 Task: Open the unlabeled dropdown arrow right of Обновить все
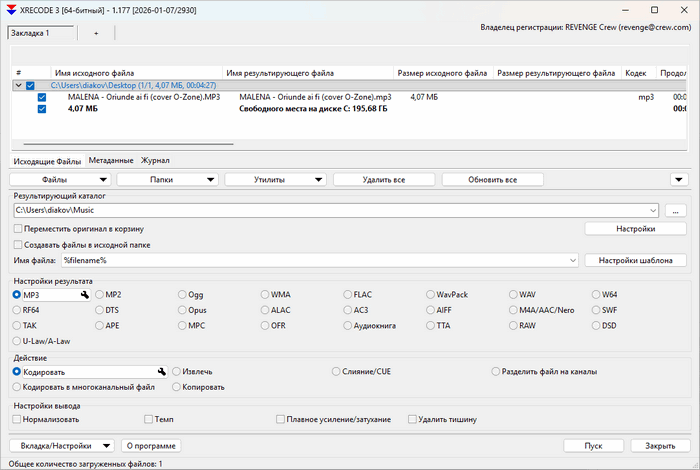[680, 180]
